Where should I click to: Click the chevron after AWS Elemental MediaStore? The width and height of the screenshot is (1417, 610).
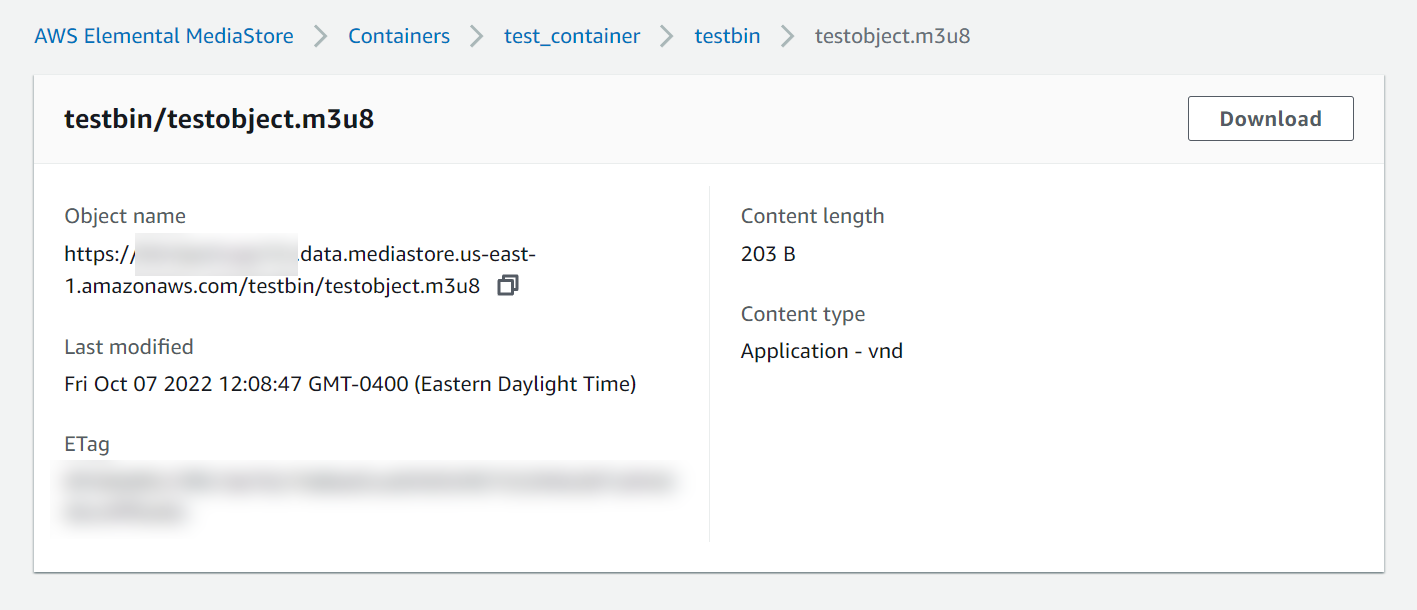coord(321,36)
